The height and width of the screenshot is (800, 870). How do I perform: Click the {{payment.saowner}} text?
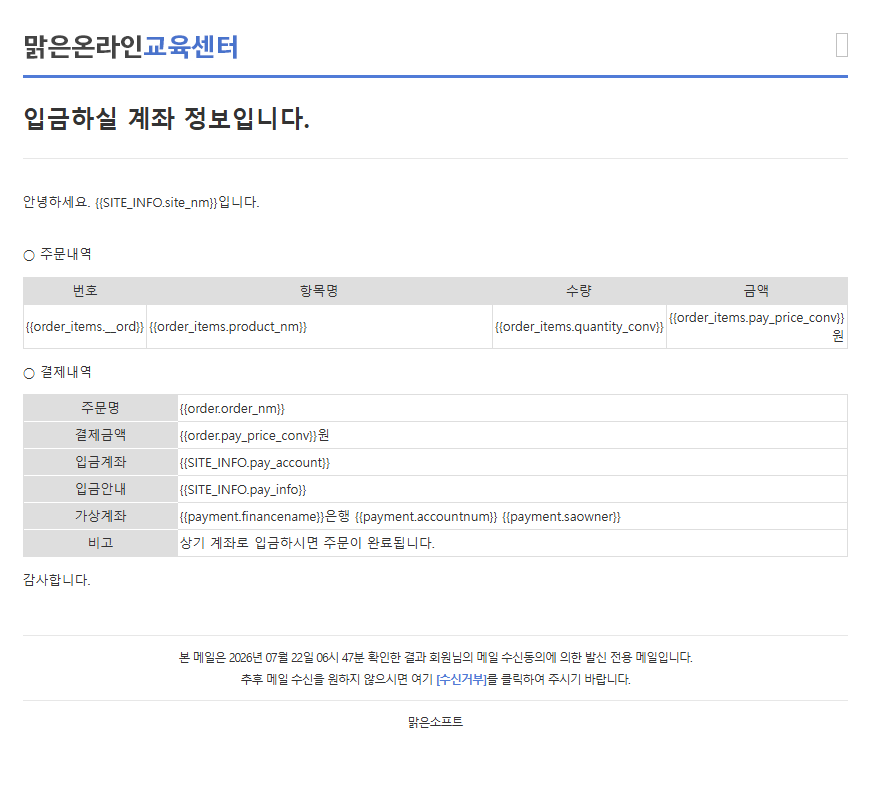[562, 517]
